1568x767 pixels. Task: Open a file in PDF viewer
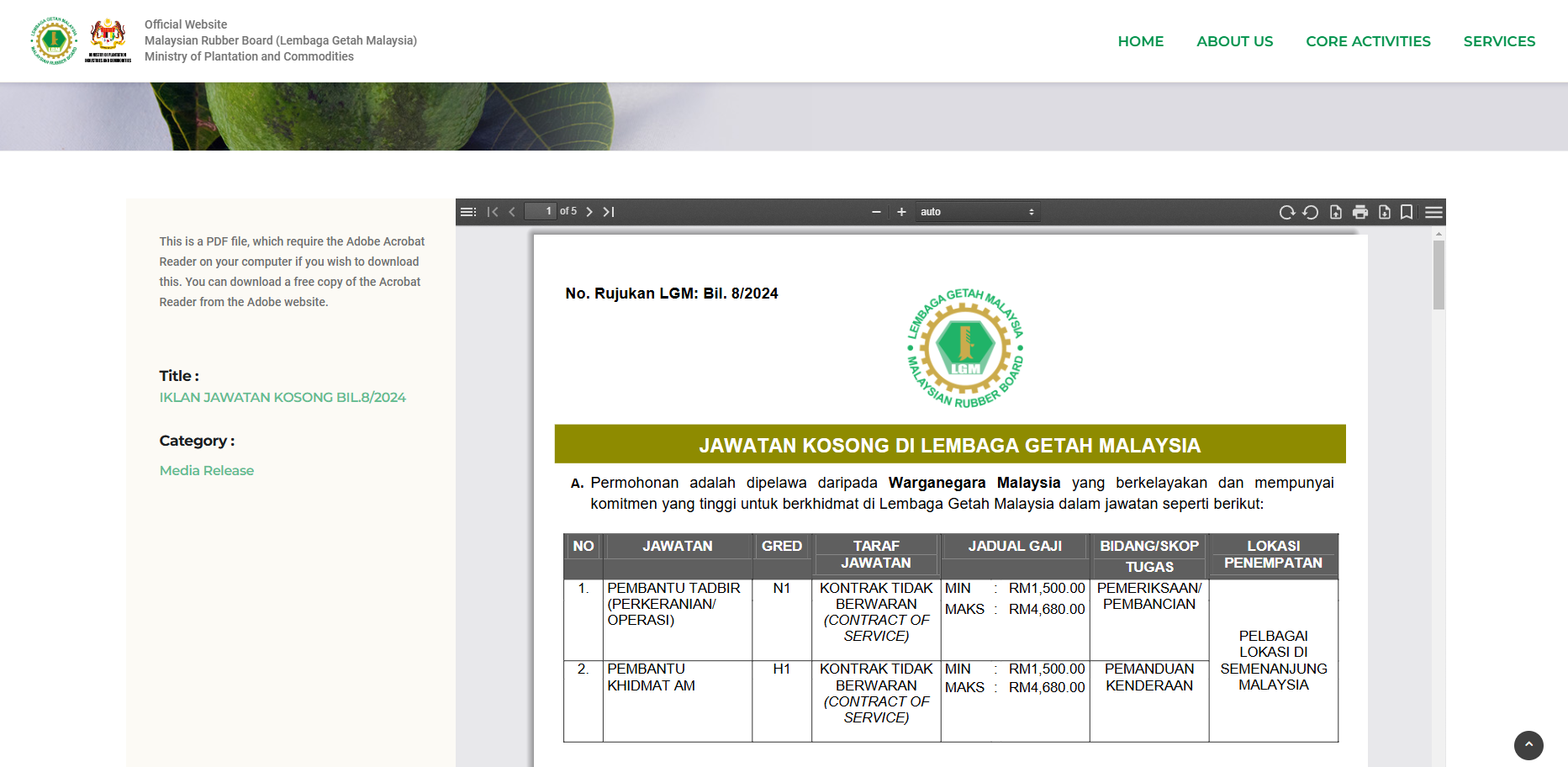pos(1336,212)
